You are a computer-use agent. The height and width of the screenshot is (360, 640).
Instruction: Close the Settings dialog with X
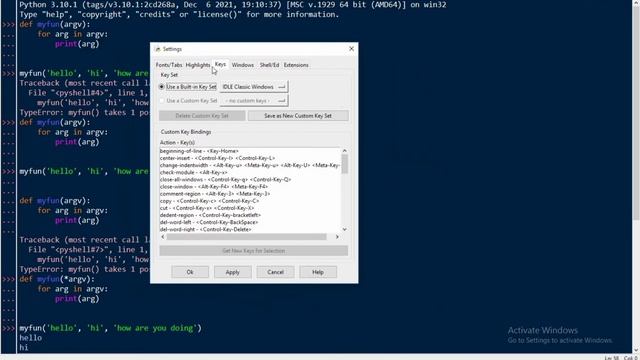pyautogui.click(x=351, y=49)
